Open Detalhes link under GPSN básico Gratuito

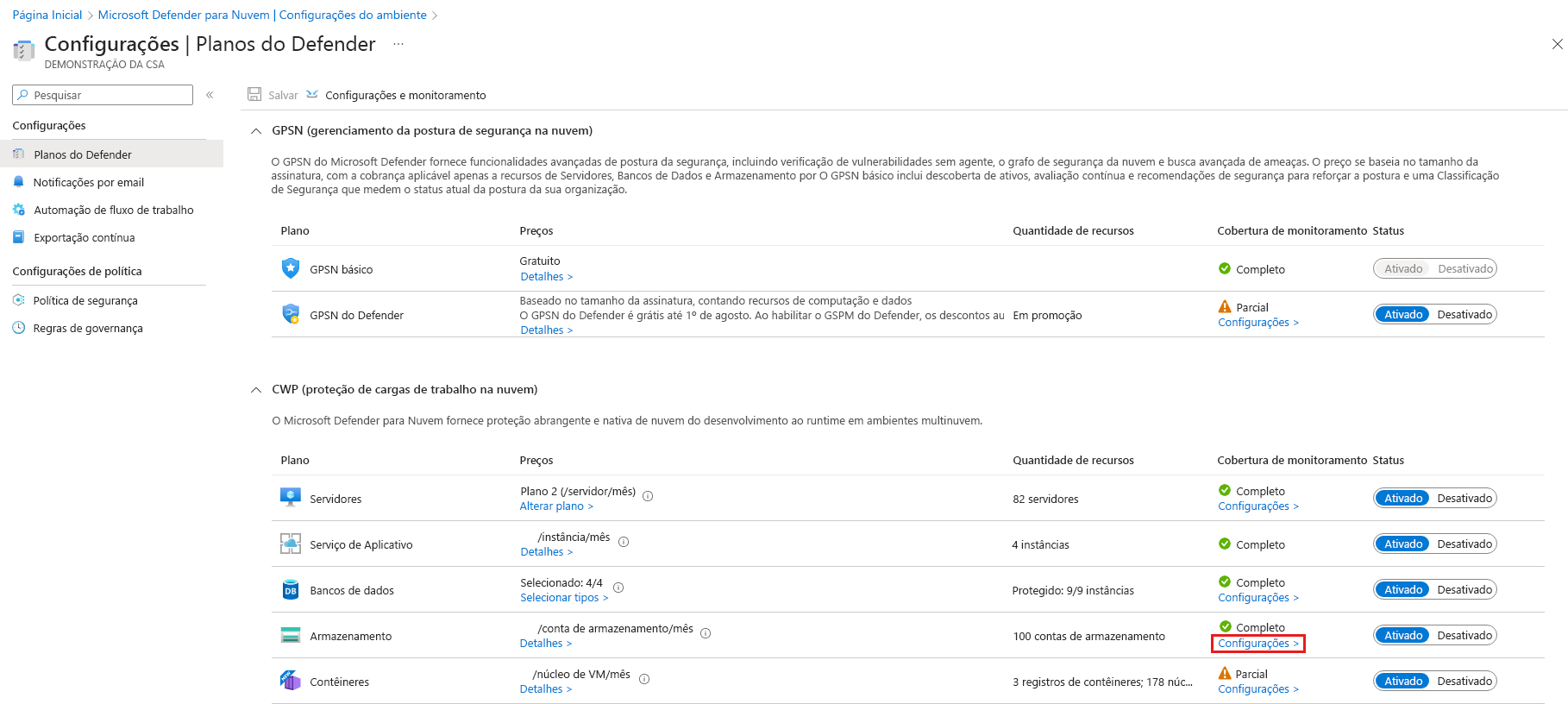546,276
